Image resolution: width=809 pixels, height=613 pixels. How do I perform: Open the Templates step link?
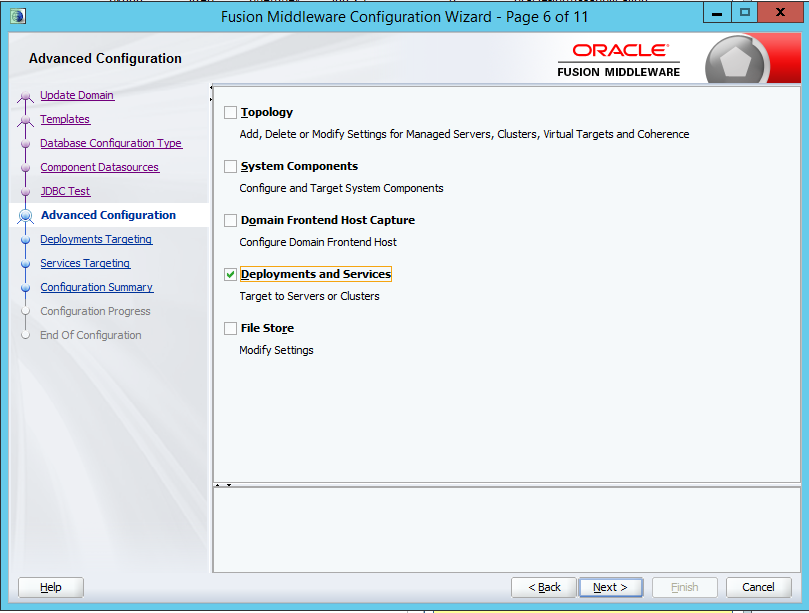coord(65,119)
